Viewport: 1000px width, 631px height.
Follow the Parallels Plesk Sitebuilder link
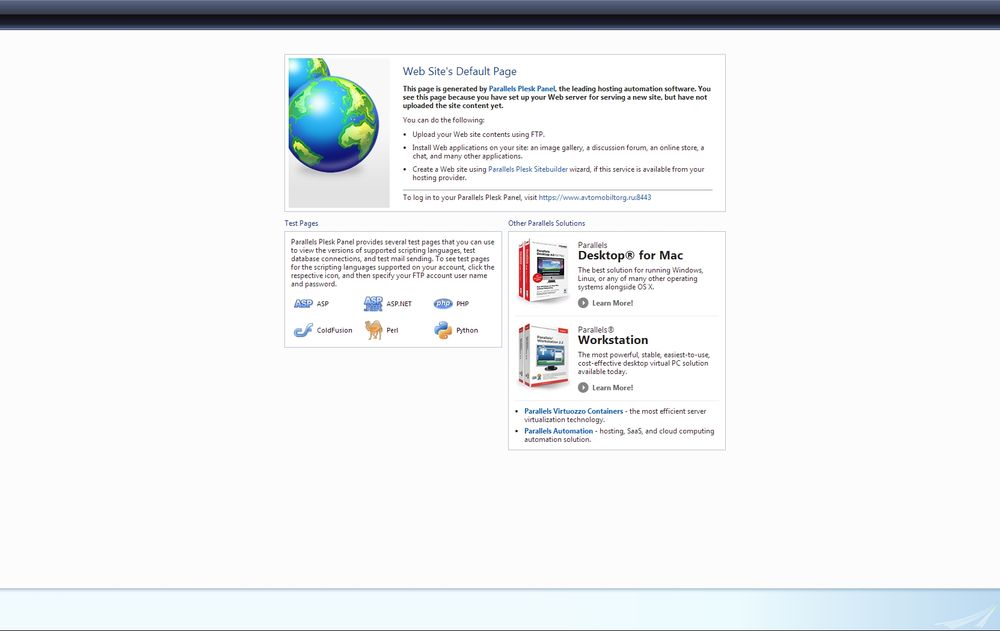527,169
